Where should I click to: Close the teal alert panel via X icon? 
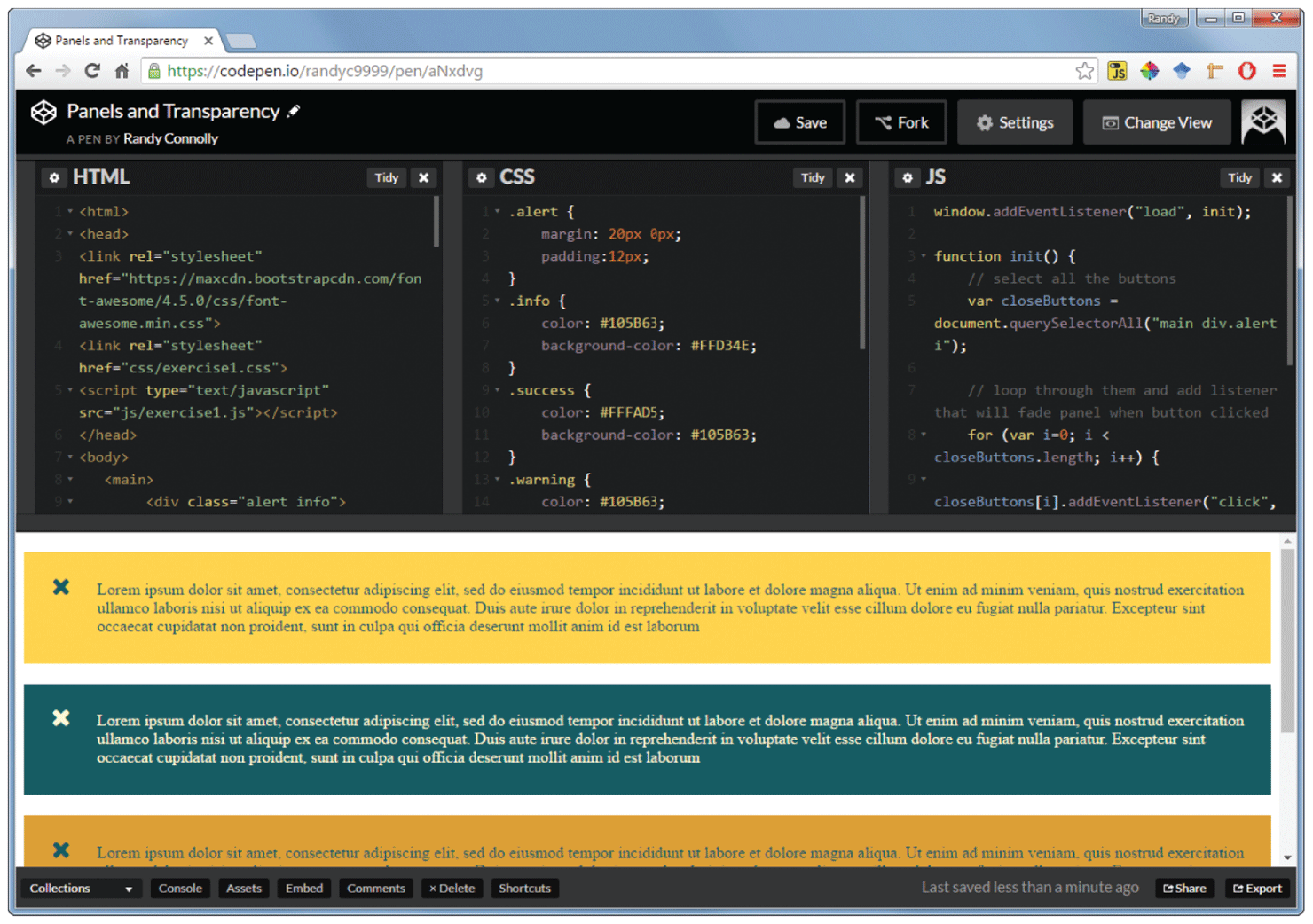[x=61, y=718]
